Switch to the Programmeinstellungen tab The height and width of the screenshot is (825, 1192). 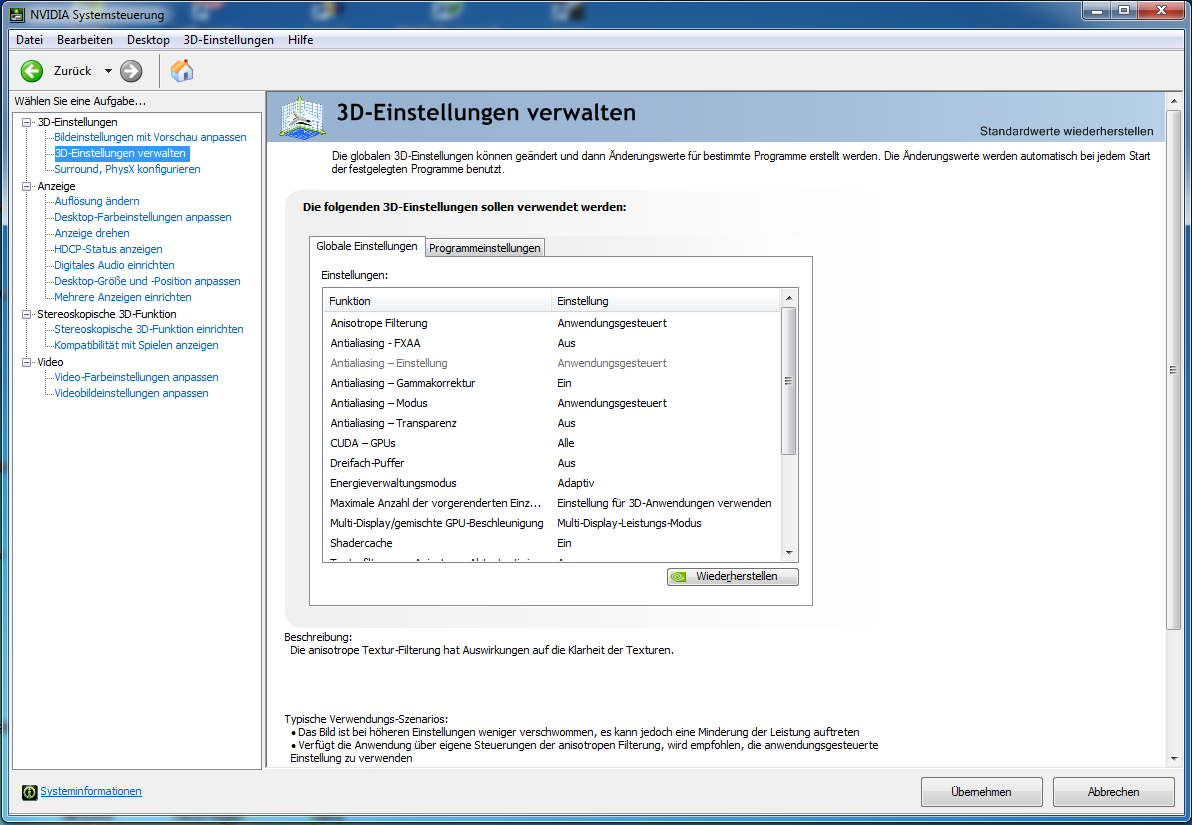click(x=484, y=248)
